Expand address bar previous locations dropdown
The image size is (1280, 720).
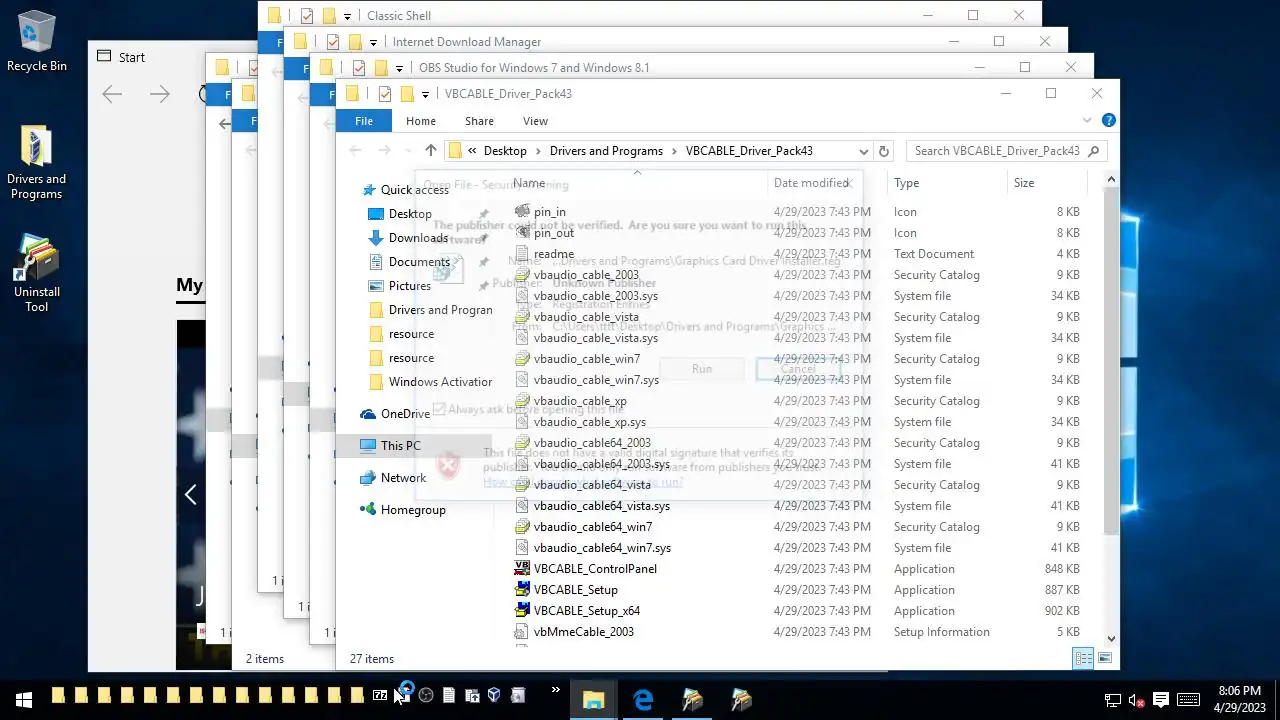click(863, 151)
